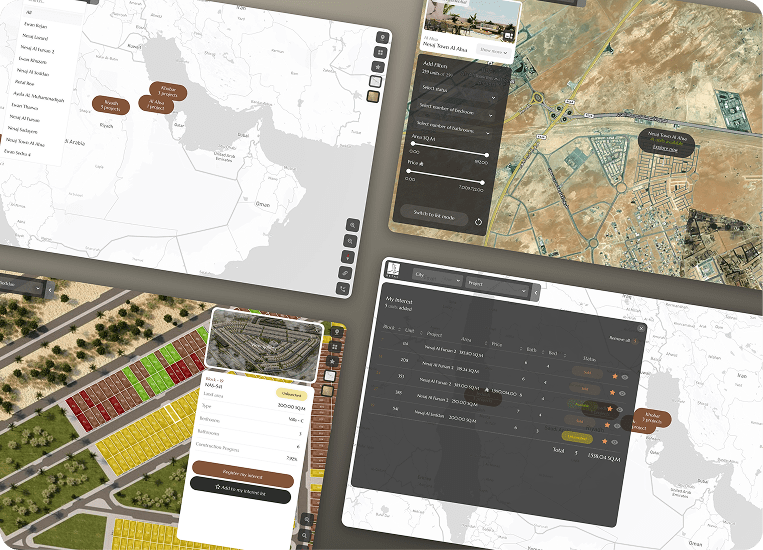763x550 pixels.
Task: Click the phone call icon on map
Action: tap(345, 288)
